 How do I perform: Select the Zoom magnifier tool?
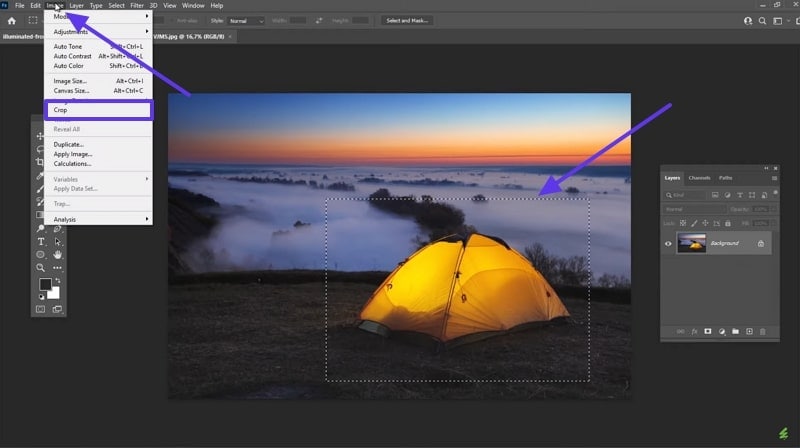coord(40,267)
